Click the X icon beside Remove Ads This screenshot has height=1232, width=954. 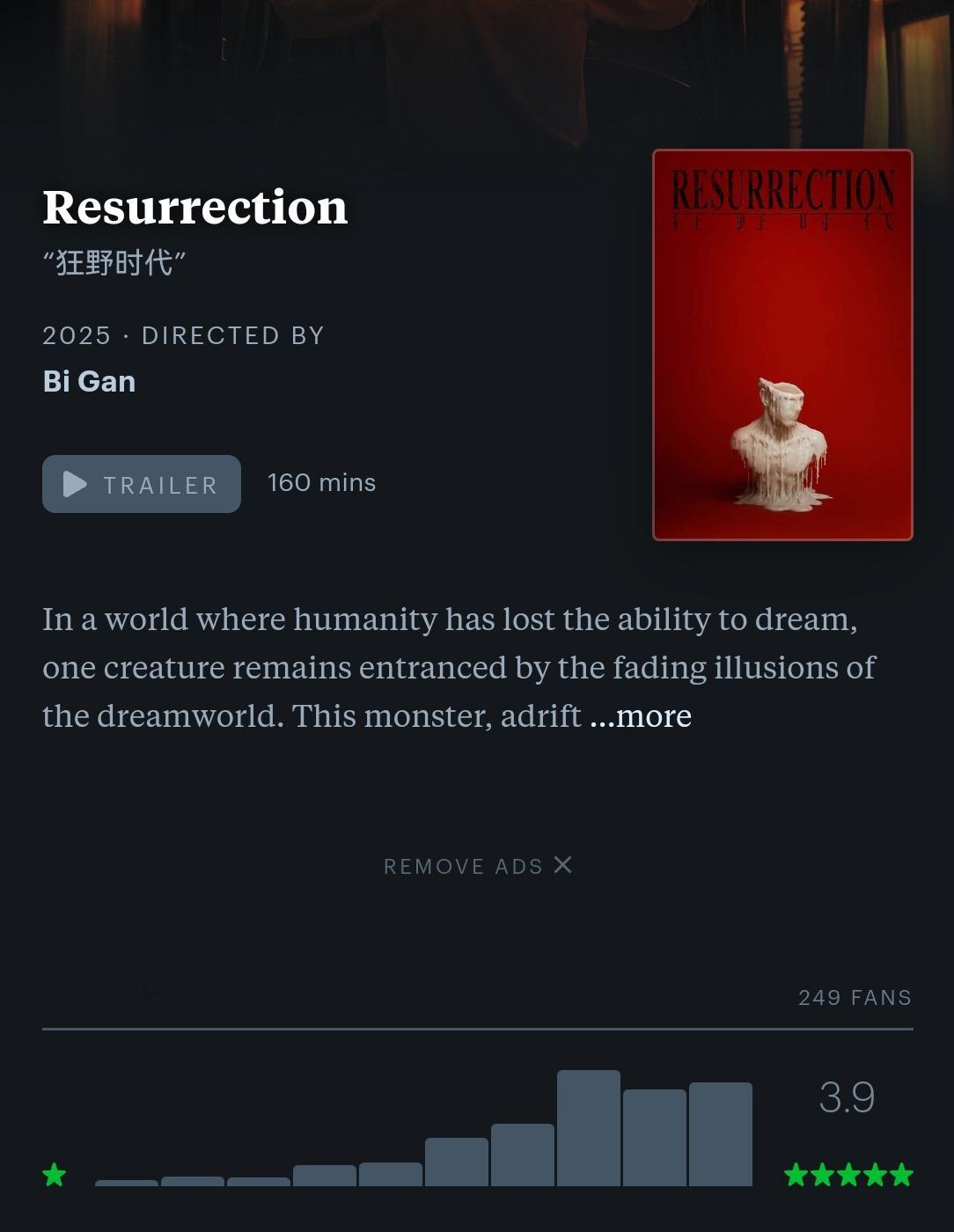coord(563,865)
